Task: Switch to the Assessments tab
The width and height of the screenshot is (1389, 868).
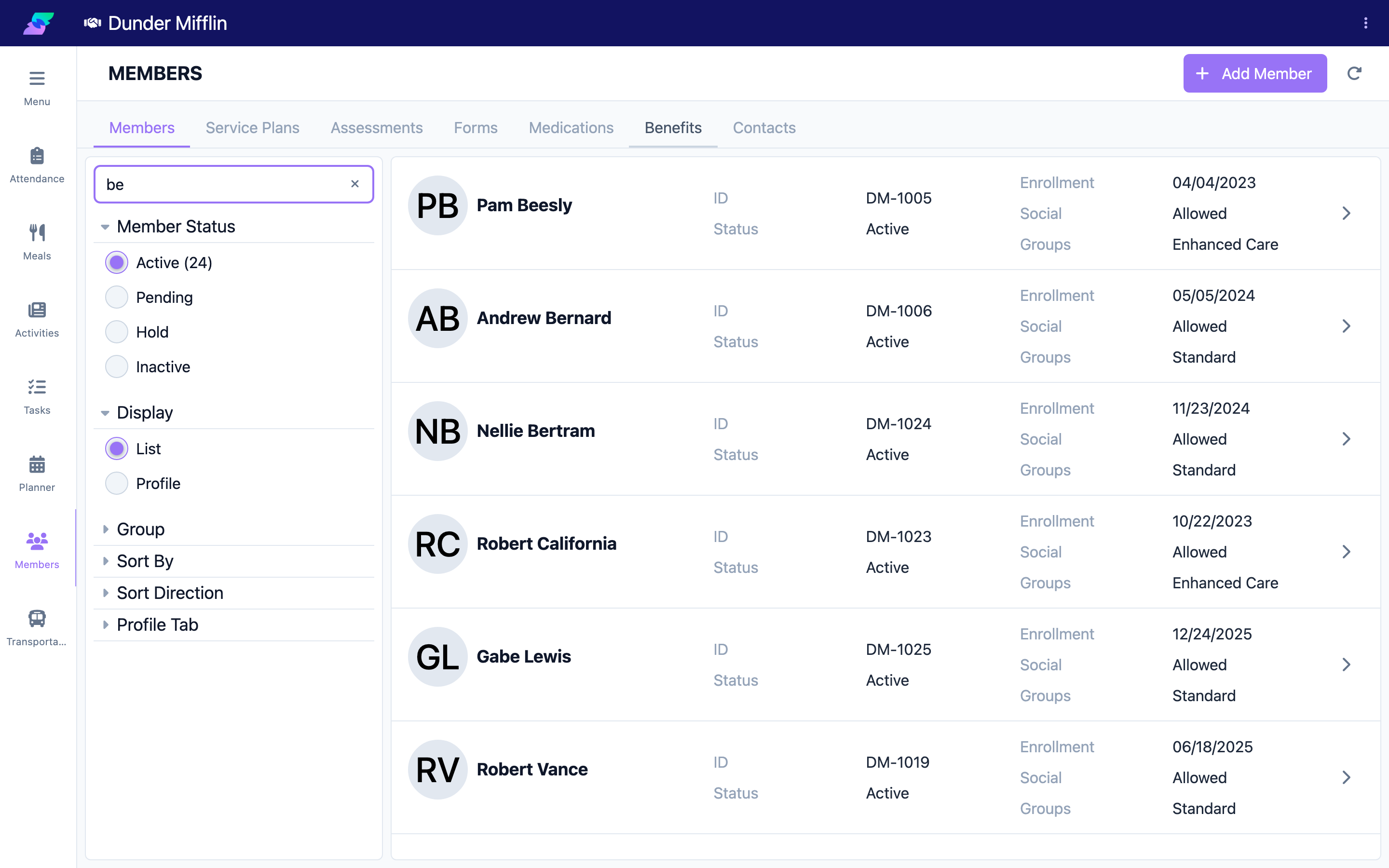Action: pos(377,127)
